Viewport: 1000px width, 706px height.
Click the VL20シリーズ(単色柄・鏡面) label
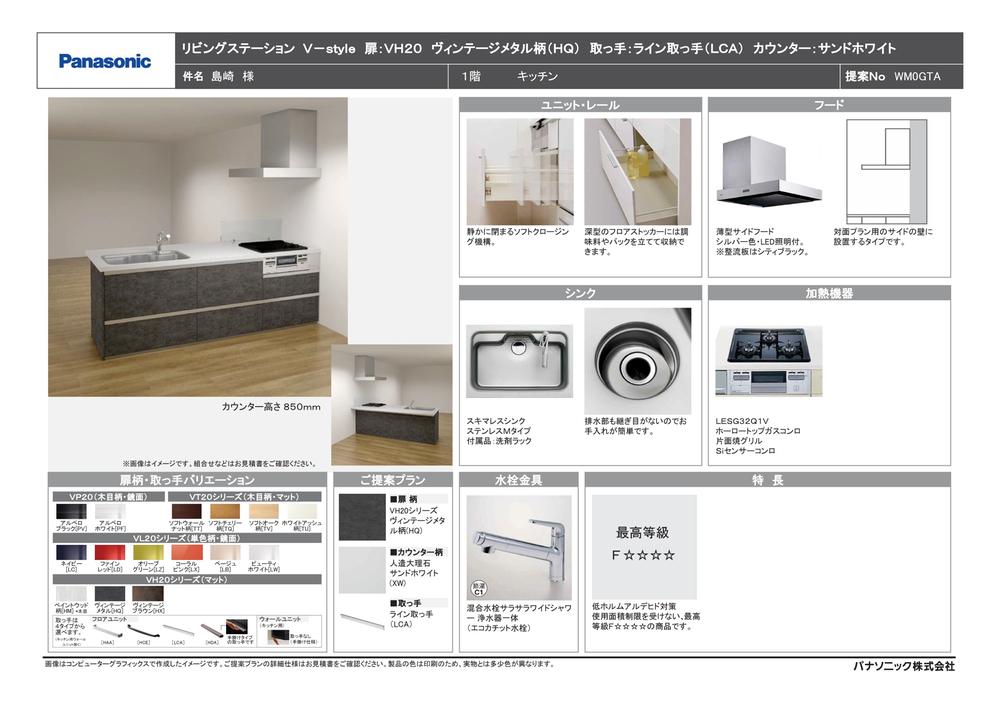188,538
